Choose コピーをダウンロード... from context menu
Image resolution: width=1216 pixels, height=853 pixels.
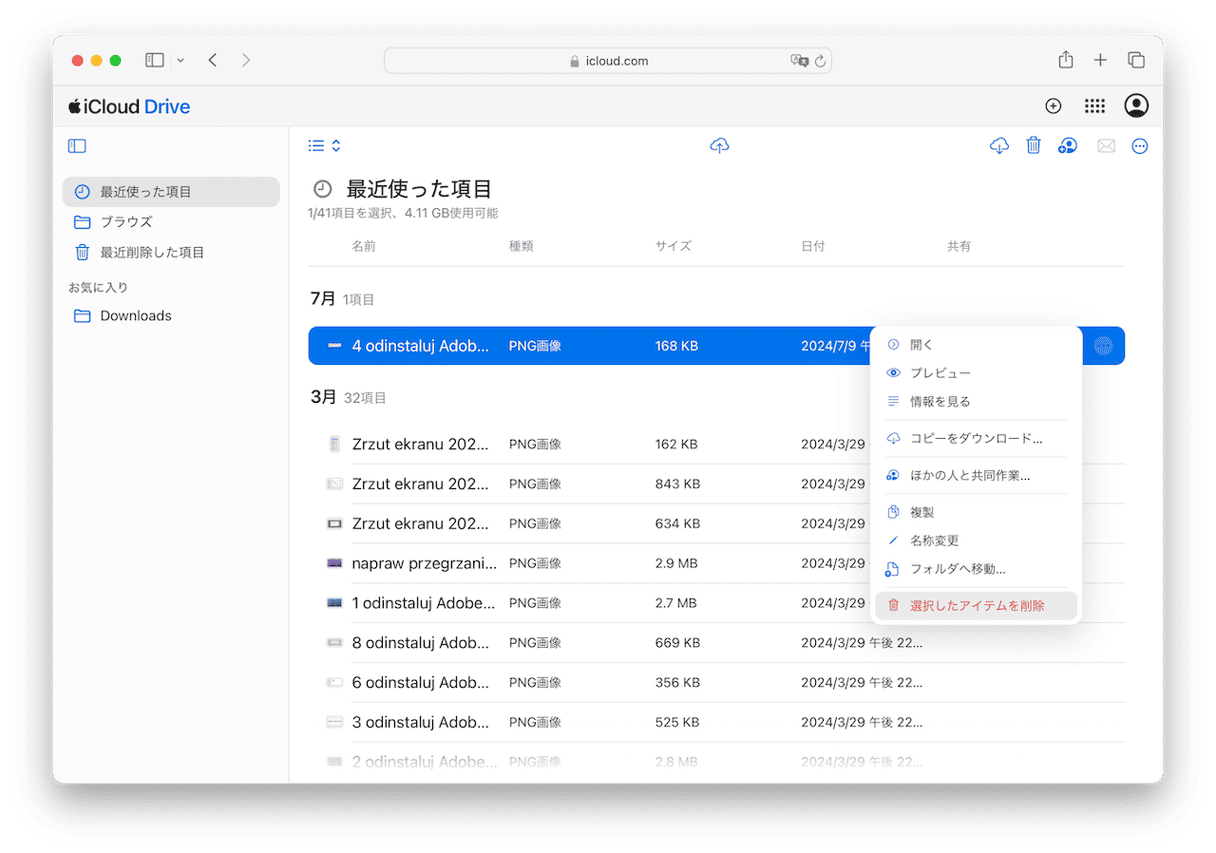(975, 439)
